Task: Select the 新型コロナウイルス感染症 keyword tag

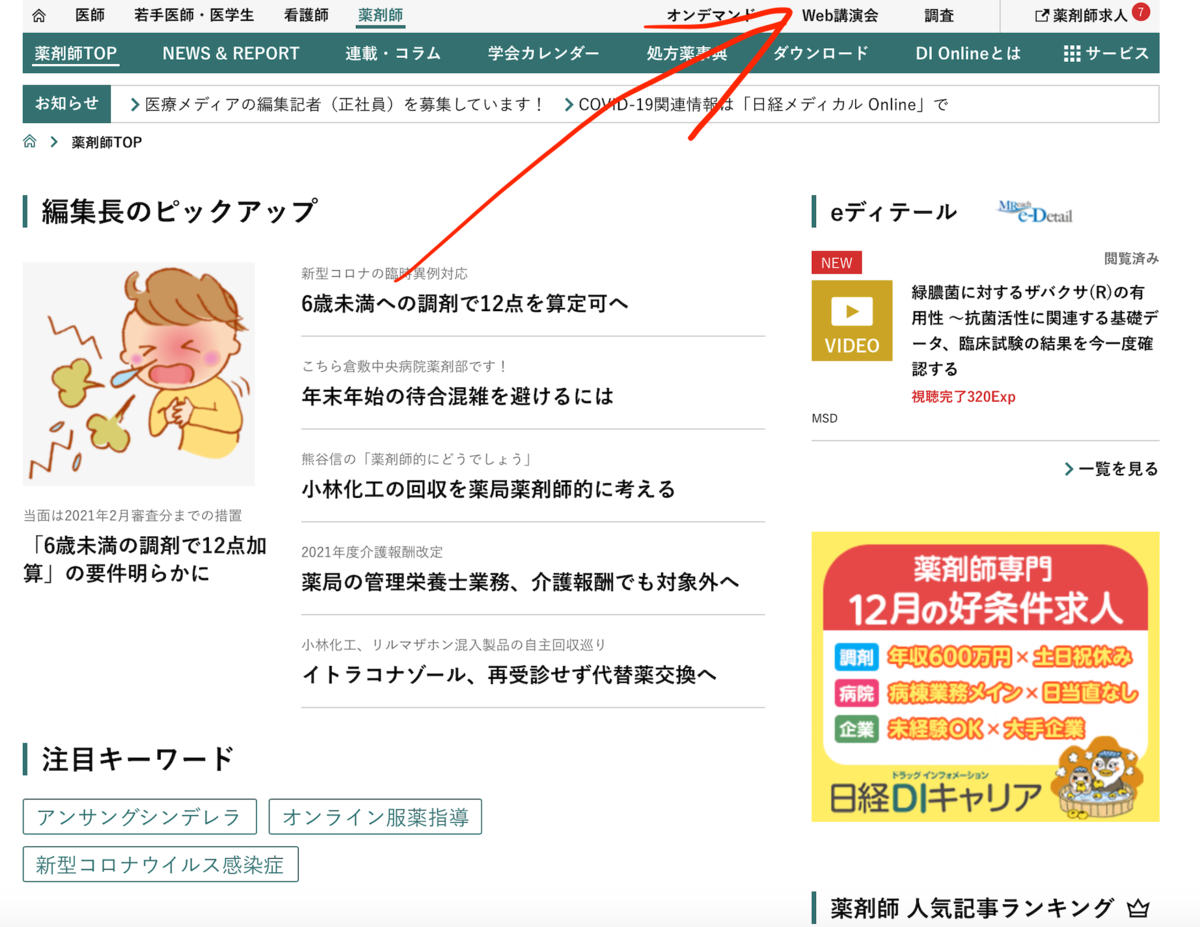Action: coord(160,865)
